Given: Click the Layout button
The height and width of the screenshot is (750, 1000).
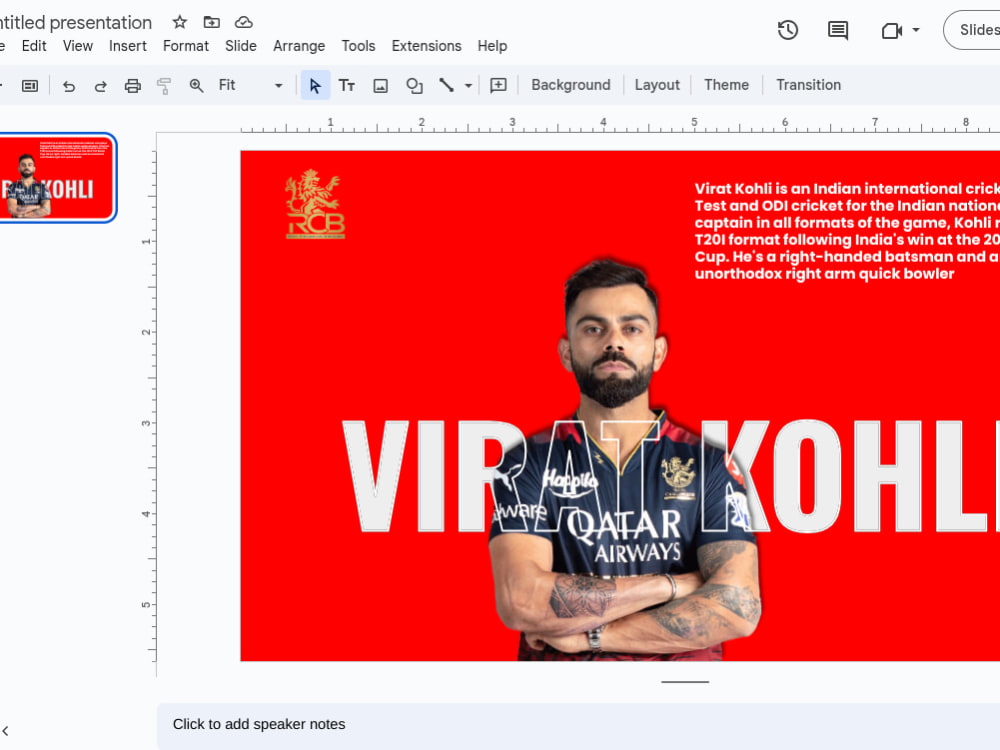Looking at the screenshot, I should [x=657, y=85].
